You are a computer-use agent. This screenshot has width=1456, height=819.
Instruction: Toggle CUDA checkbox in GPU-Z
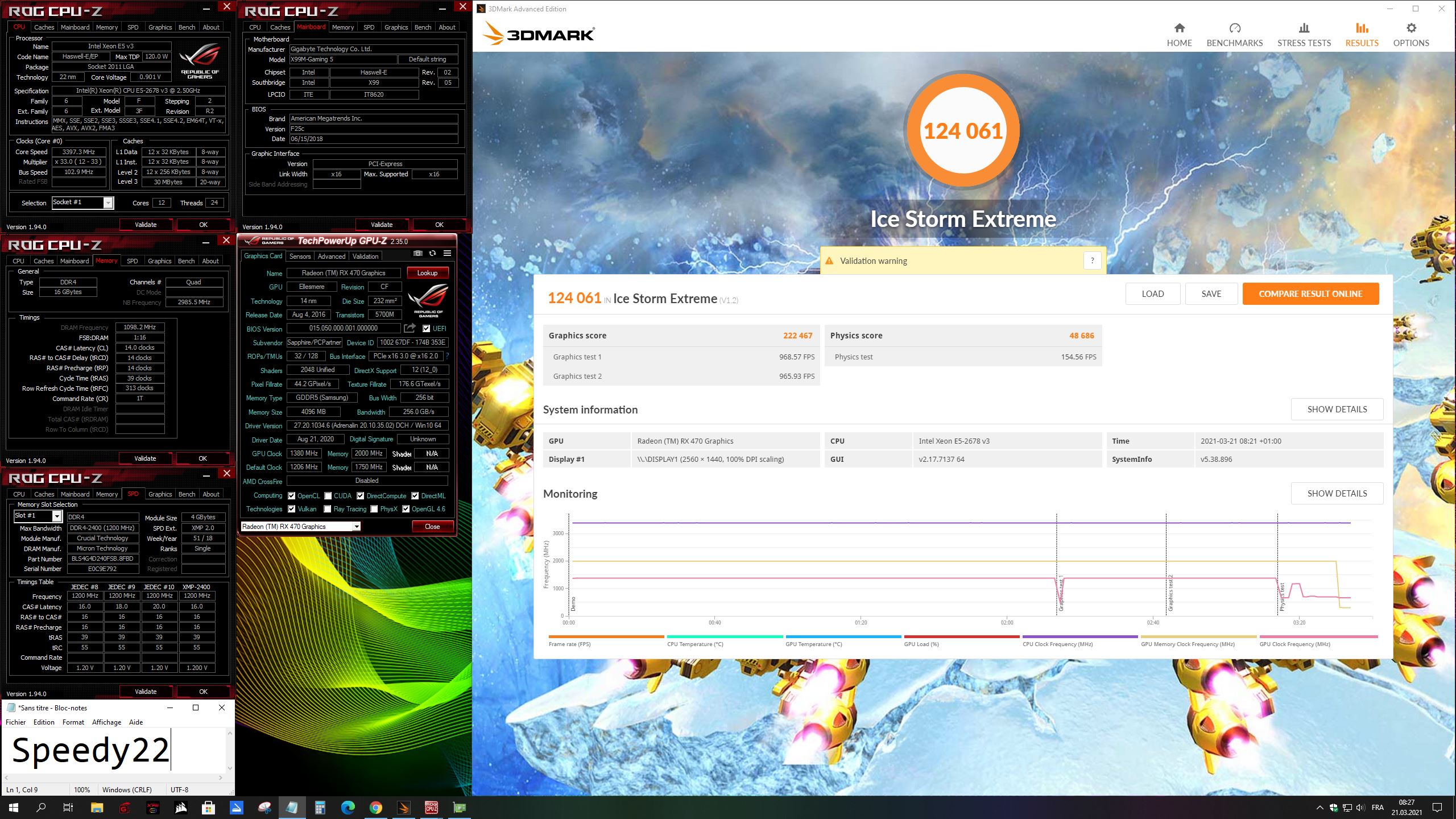(x=328, y=496)
